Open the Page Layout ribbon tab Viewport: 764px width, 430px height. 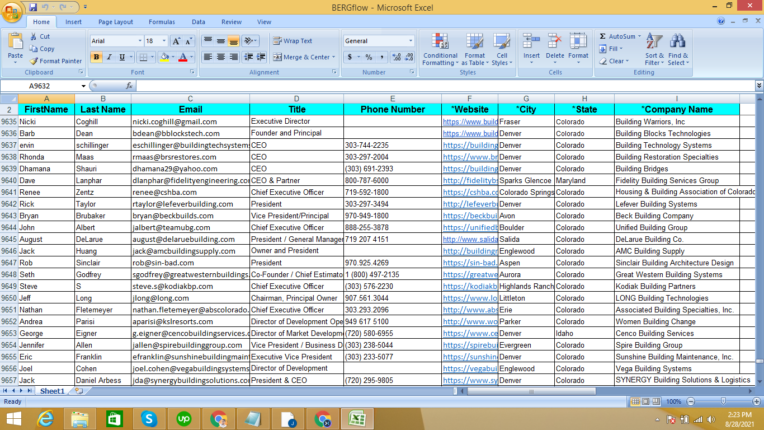click(x=115, y=22)
